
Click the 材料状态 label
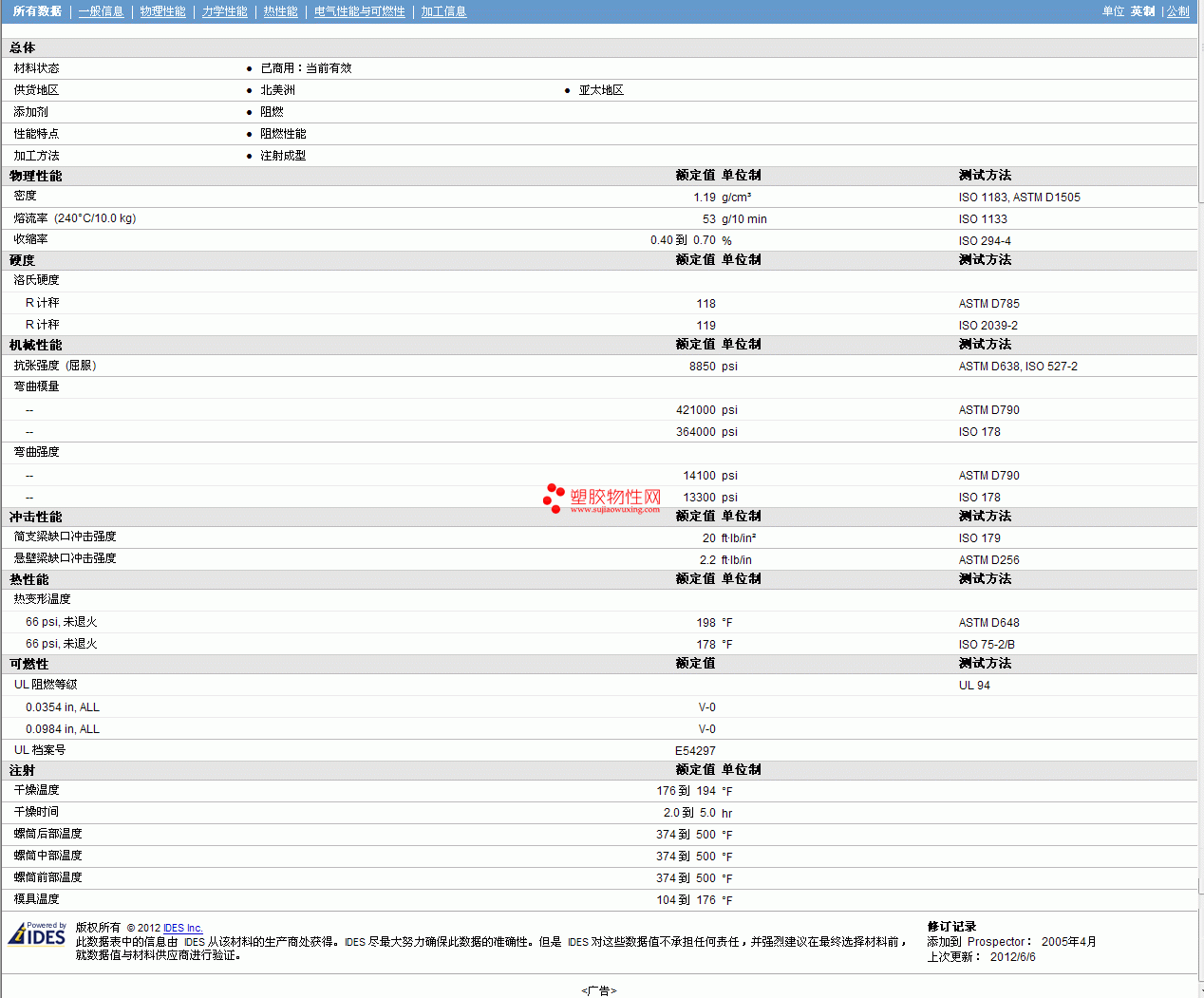pyautogui.click(x=37, y=68)
